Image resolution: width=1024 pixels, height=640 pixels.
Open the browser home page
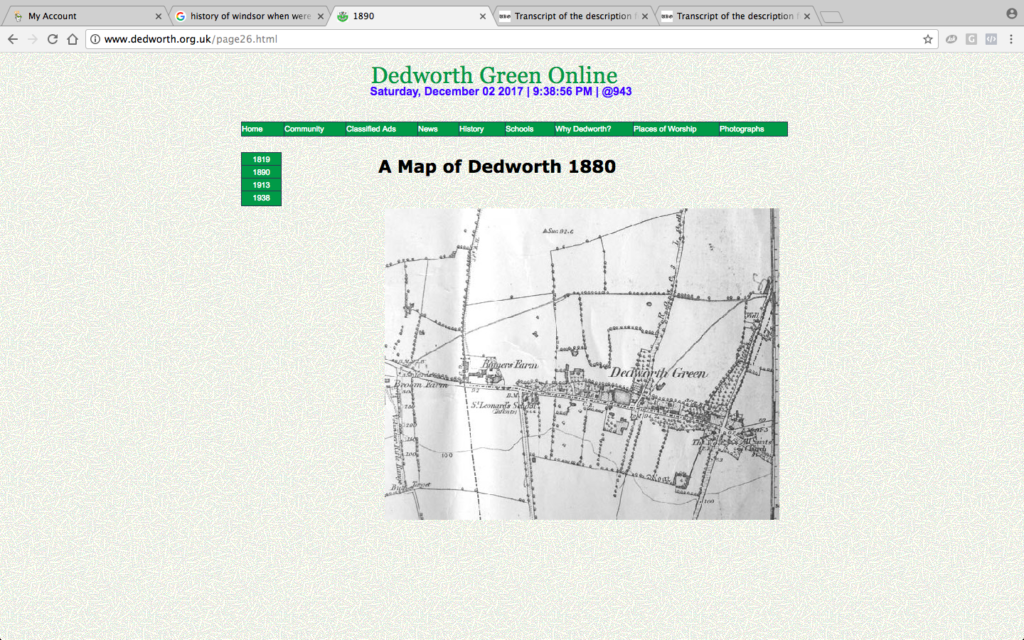tap(72, 39)
